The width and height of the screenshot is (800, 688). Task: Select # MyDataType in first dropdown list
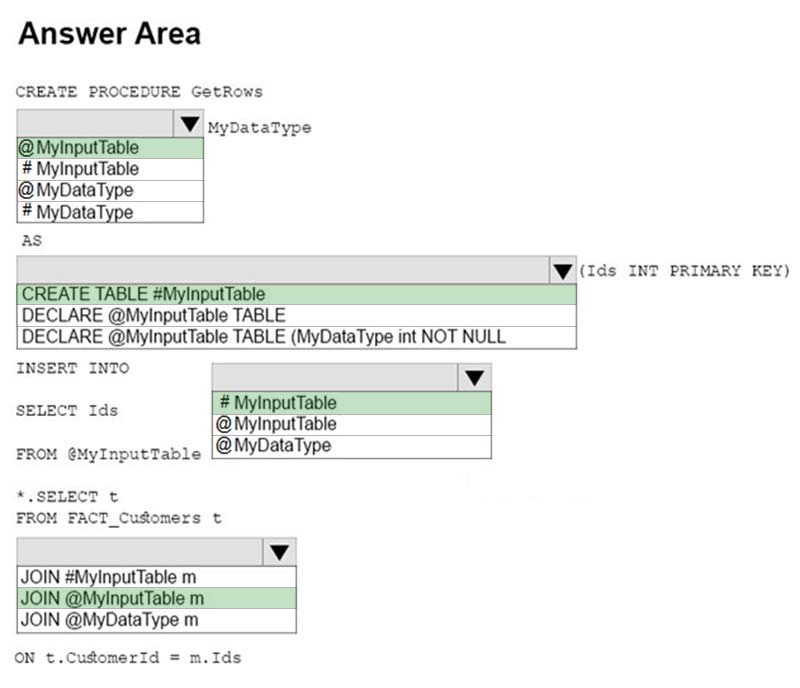point(110,212)
